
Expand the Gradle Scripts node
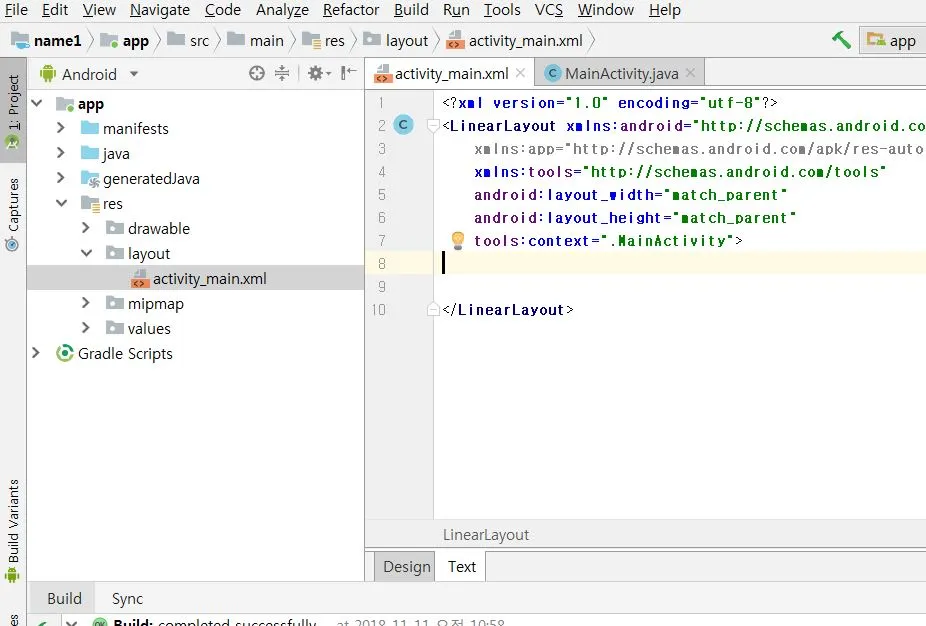pyautogui.click(x=37, y=353)
